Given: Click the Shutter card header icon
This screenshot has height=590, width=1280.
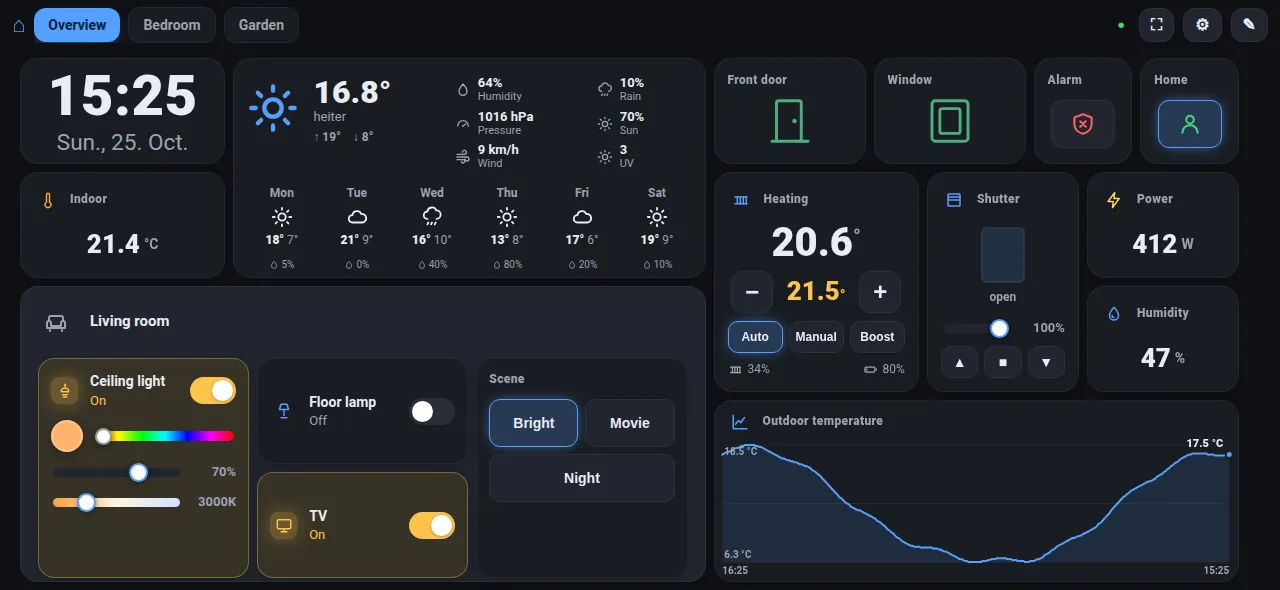Looking at the screenshot, I should (x=954, y=200).
